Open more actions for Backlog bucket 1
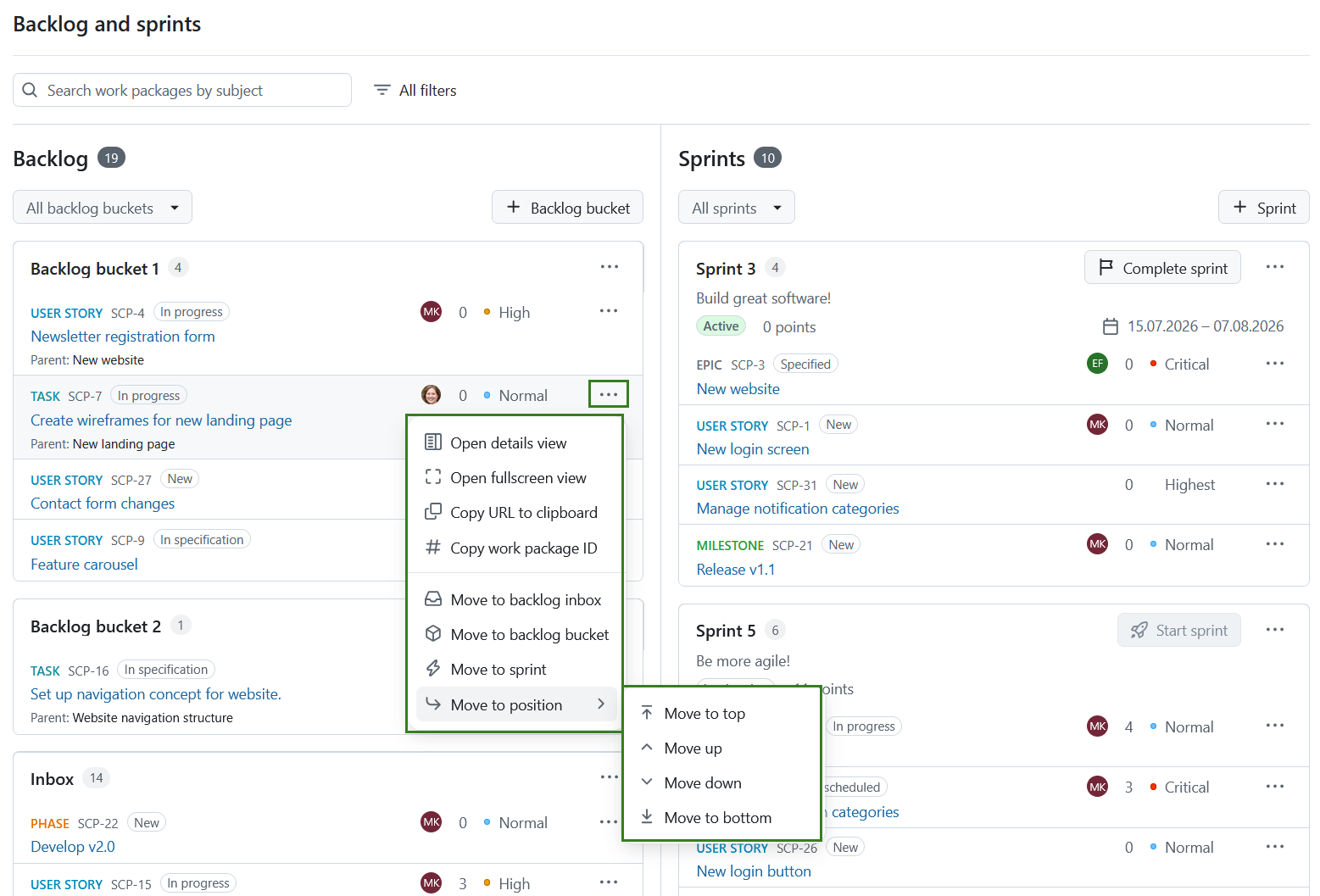The width and height of the screenshot is (1320, 896). [609, 267]
